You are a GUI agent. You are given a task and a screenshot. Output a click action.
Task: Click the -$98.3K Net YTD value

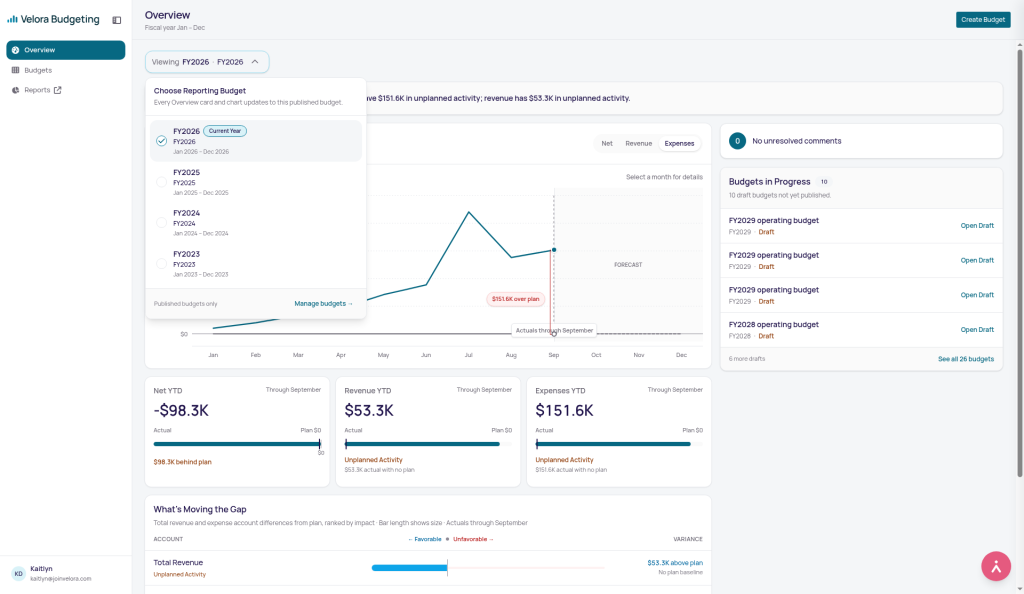pos(181,411)
